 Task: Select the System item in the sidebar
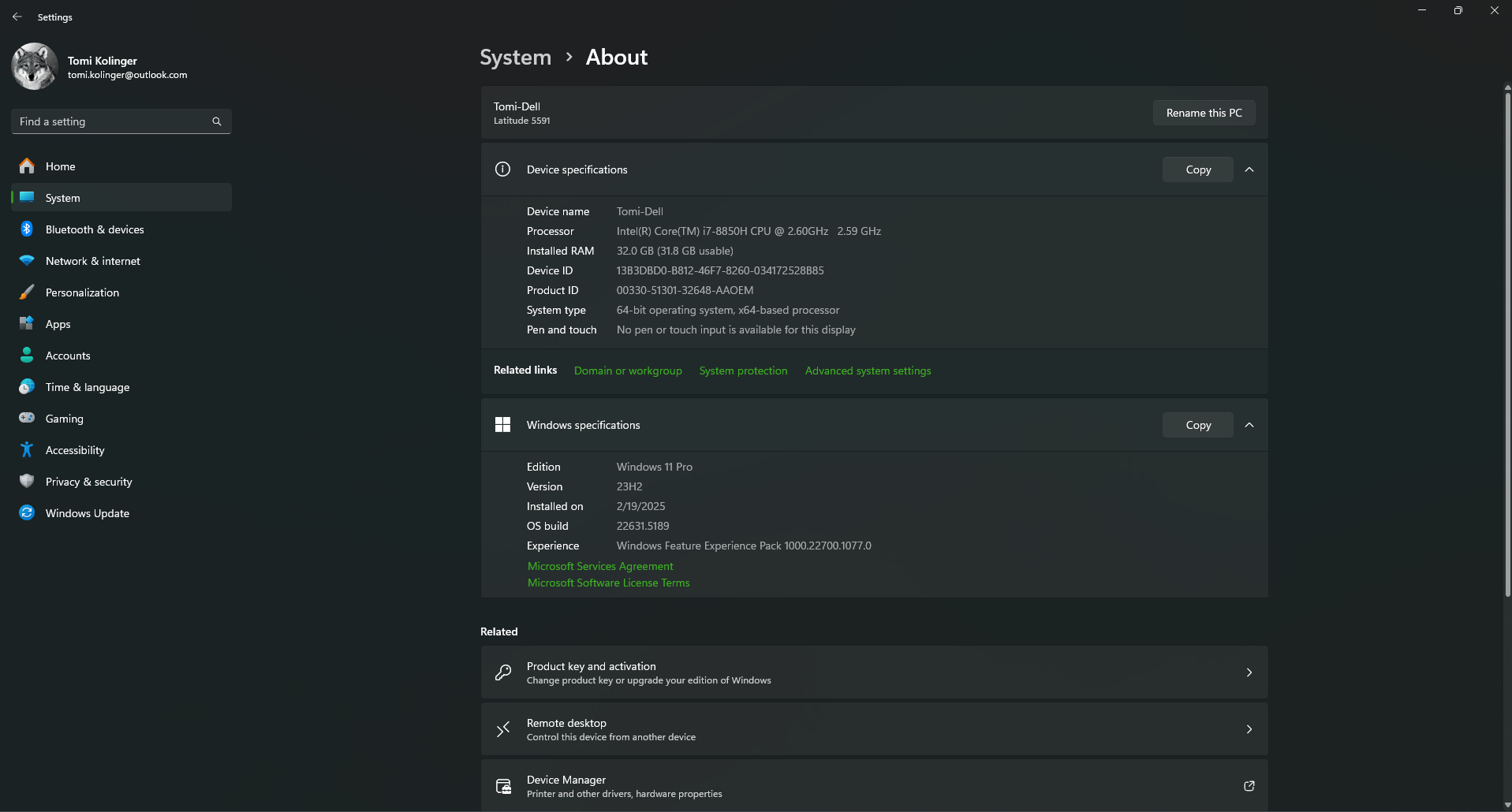pyautogui.click(x=121, y=197)
